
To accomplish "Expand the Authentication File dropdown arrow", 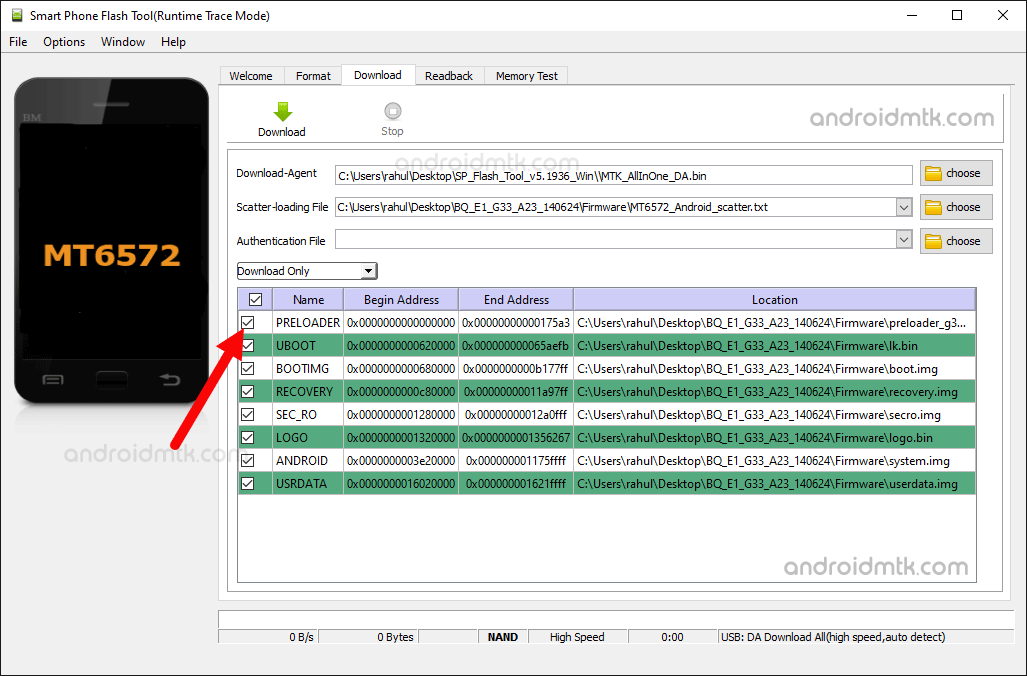I will coord(904,240).
